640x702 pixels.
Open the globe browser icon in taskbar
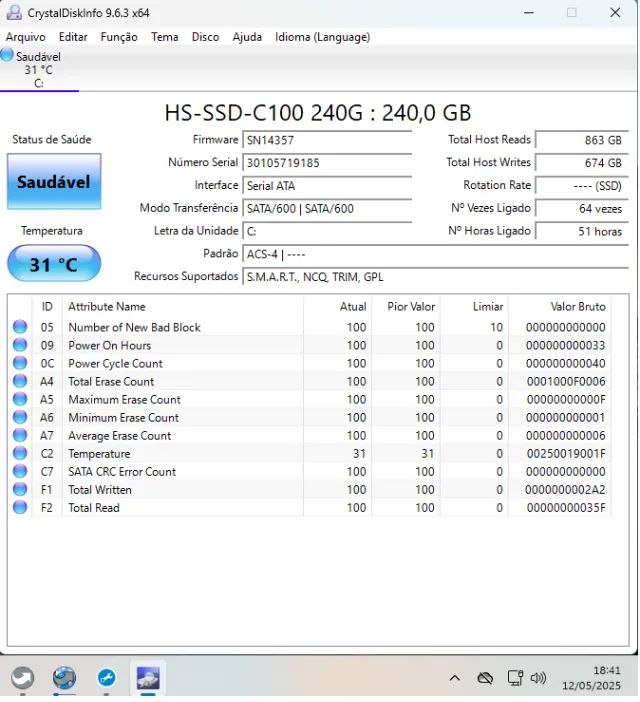pyautogui.click(x=64, y=677)
